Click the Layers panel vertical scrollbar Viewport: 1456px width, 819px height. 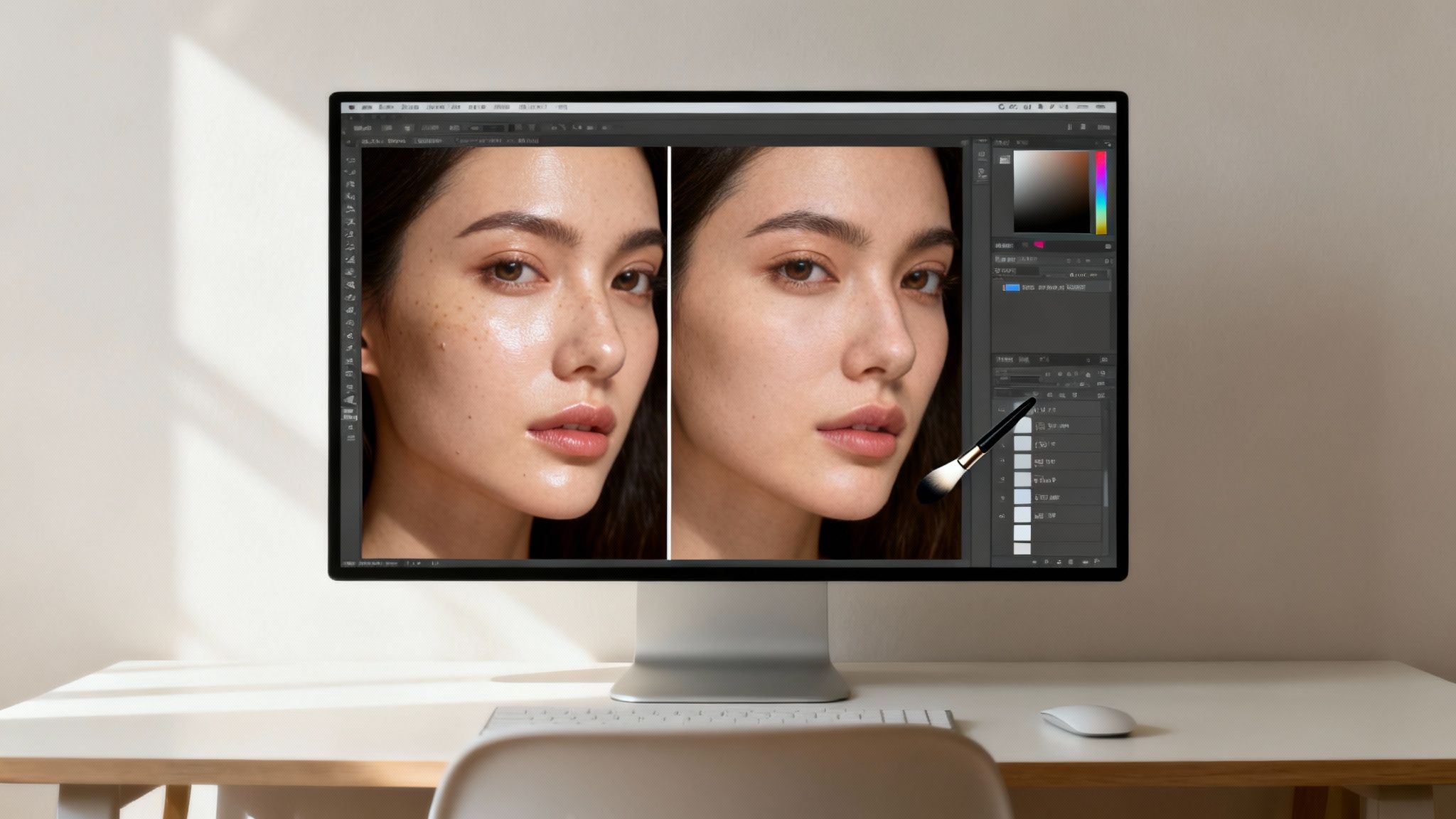[1106, 488]
